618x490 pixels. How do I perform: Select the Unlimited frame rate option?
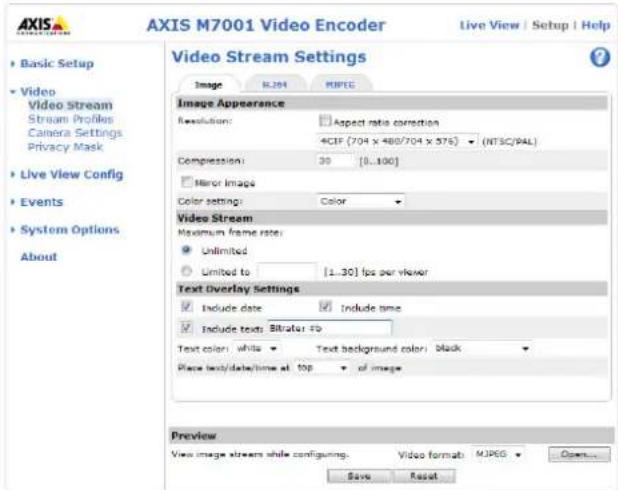tap(186, 250)
